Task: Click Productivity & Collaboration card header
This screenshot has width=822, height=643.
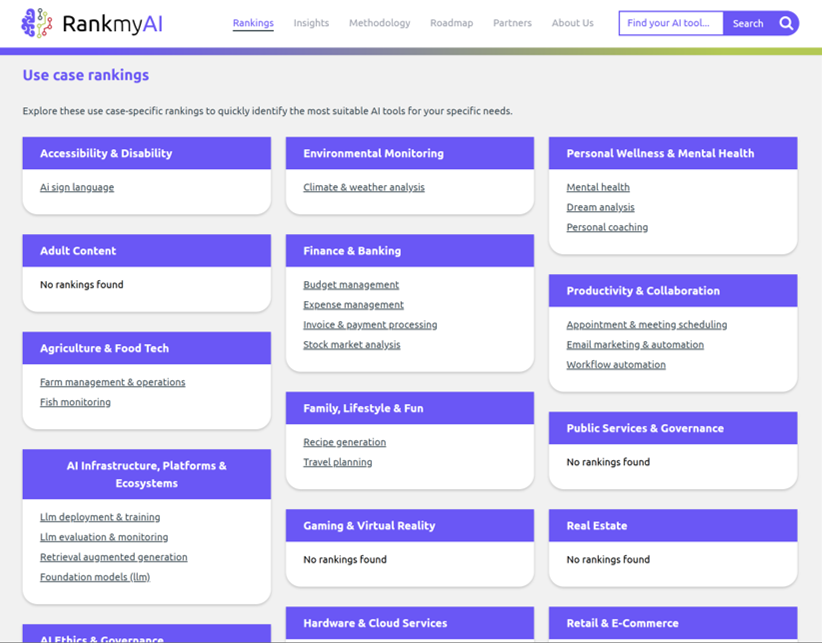Action: point(673,290)
